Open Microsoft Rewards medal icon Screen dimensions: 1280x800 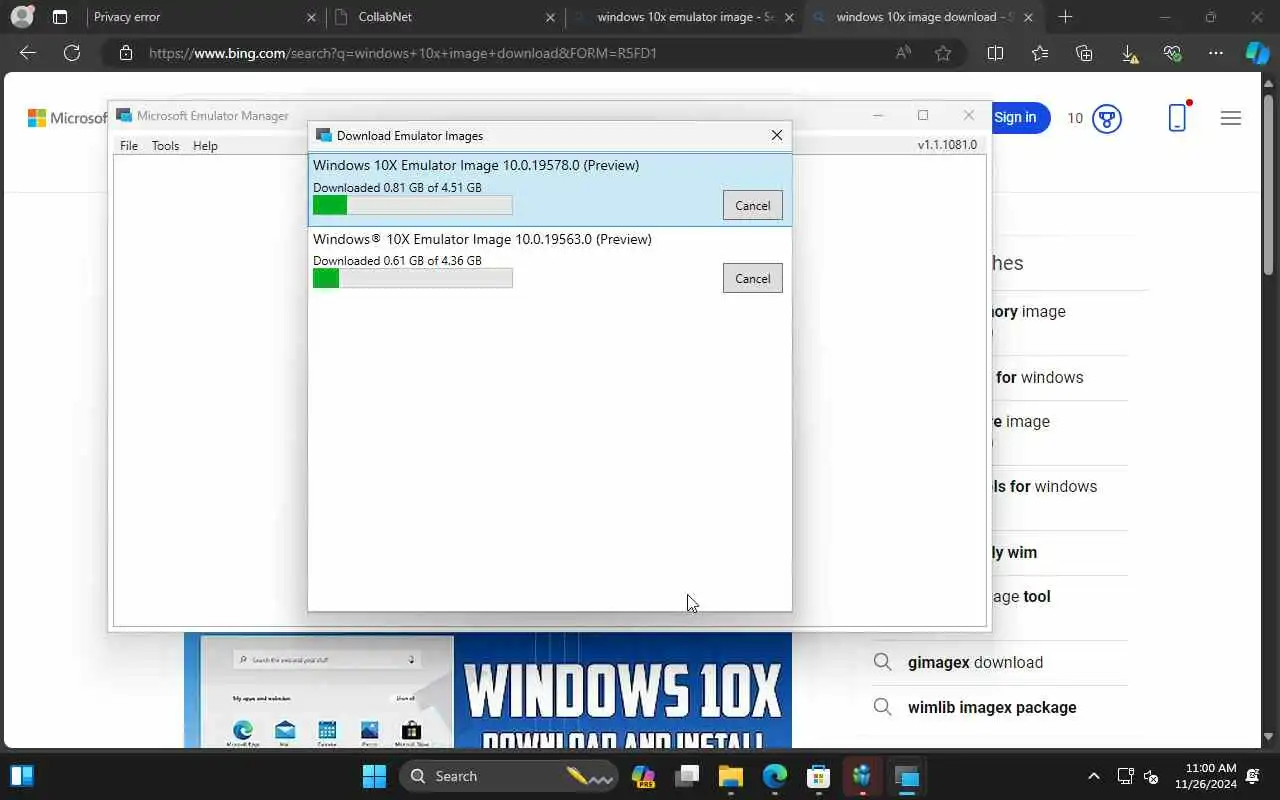pos(1106,118)
